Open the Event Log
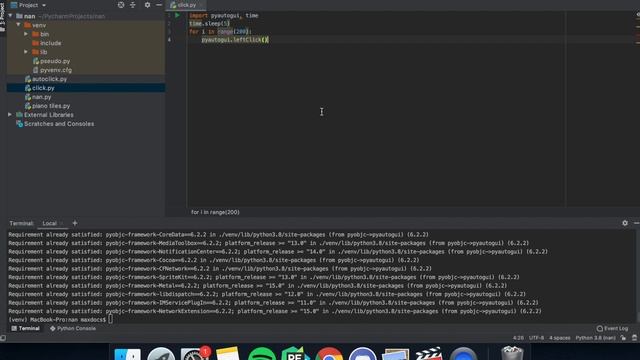 [612, 329]
